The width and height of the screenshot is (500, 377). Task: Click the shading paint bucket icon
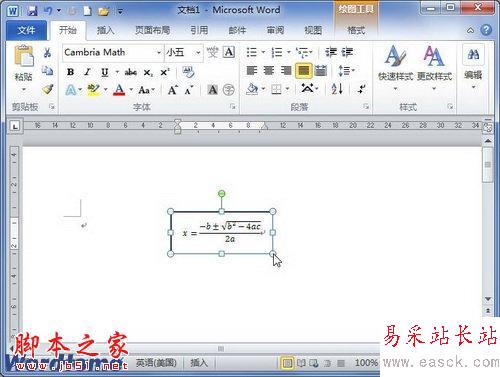click(252, 89)
